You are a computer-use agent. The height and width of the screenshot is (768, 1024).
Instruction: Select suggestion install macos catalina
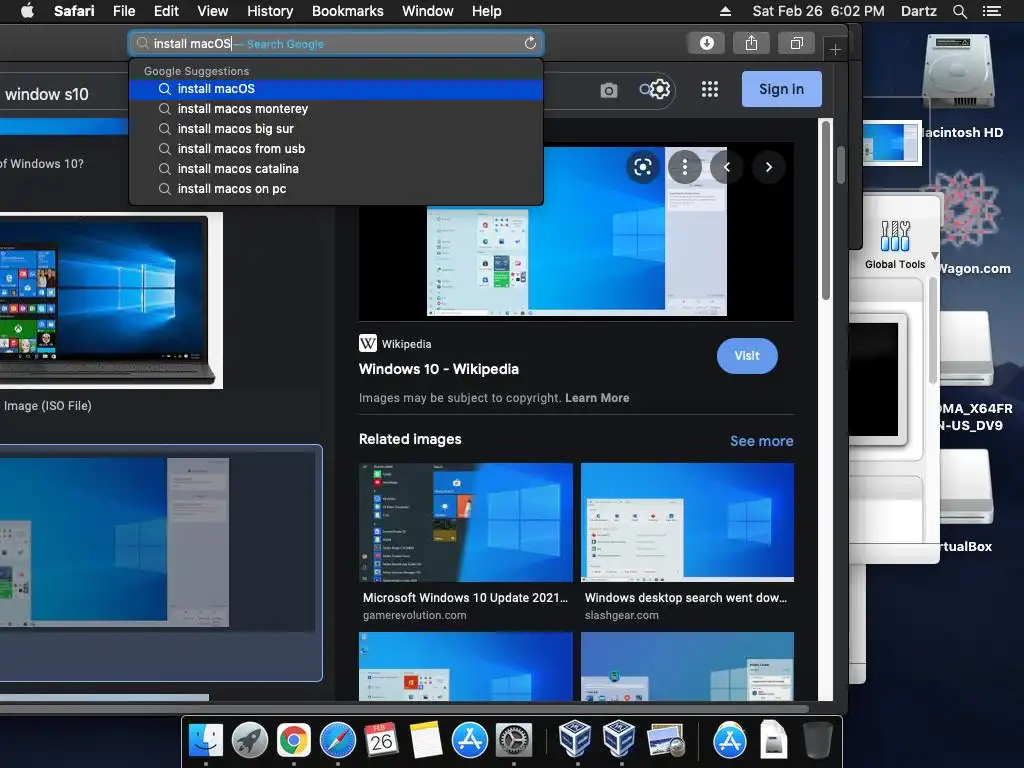point(336,168)
